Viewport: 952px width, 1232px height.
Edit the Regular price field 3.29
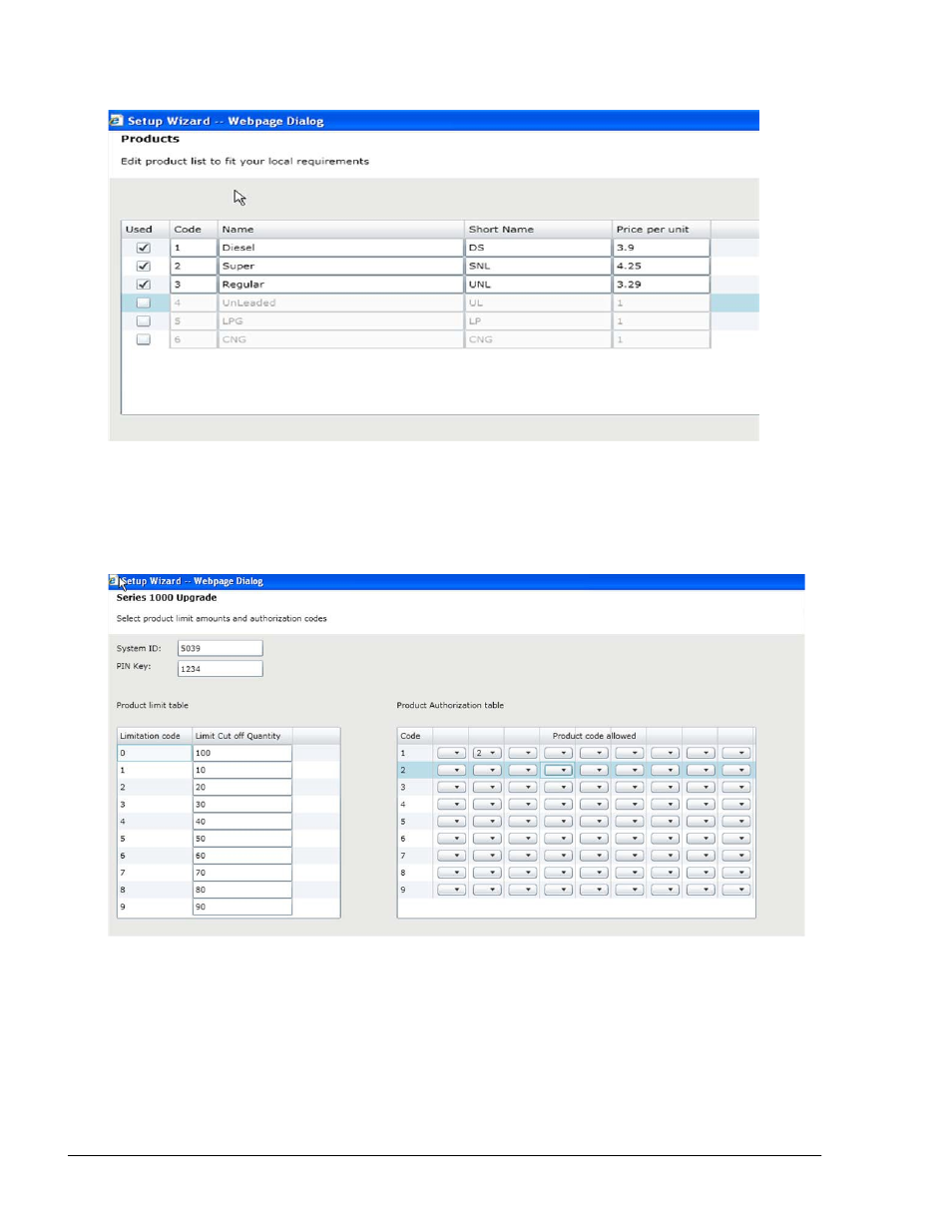click(x=662, y=285)
